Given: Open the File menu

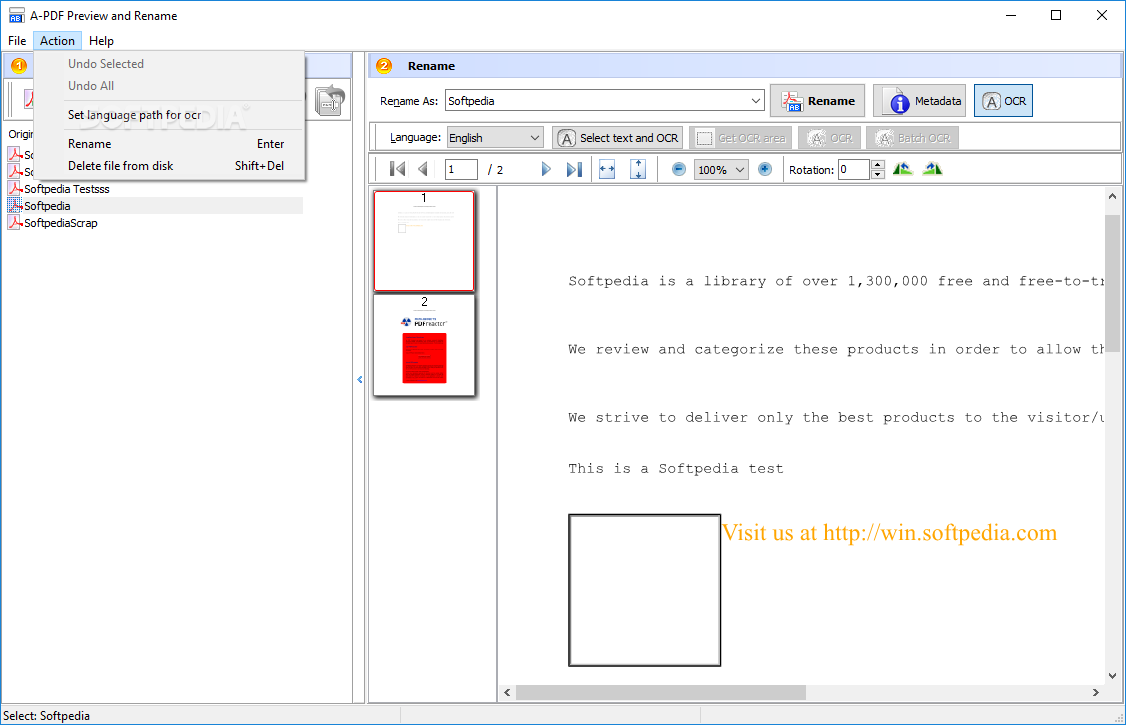Looking at the screenshot, I should click(x=17, y=41).
